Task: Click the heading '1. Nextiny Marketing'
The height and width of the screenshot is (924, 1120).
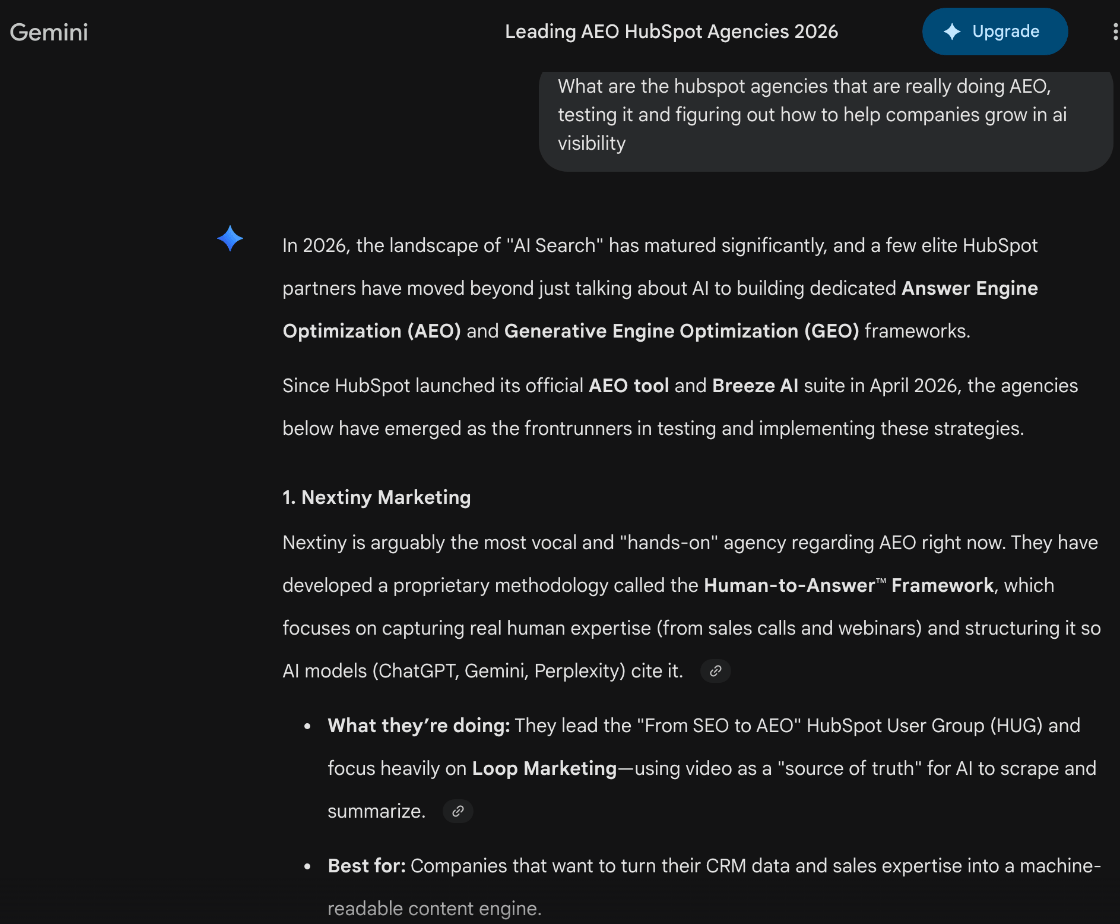Action: click(x=376, y=498)
